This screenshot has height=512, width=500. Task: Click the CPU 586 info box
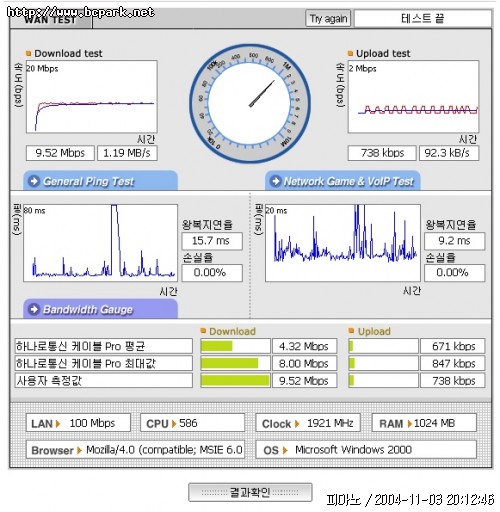[193, 423]
